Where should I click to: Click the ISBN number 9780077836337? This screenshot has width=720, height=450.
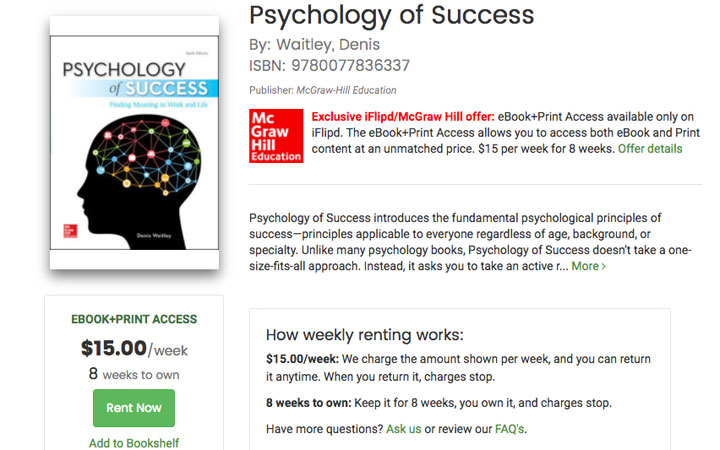350,66
